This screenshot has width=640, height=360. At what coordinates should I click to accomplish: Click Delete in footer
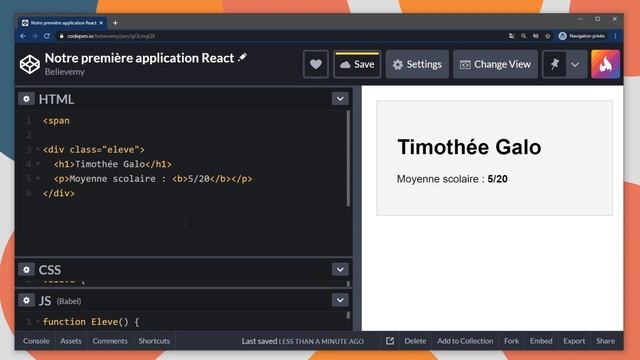[415, 341]
